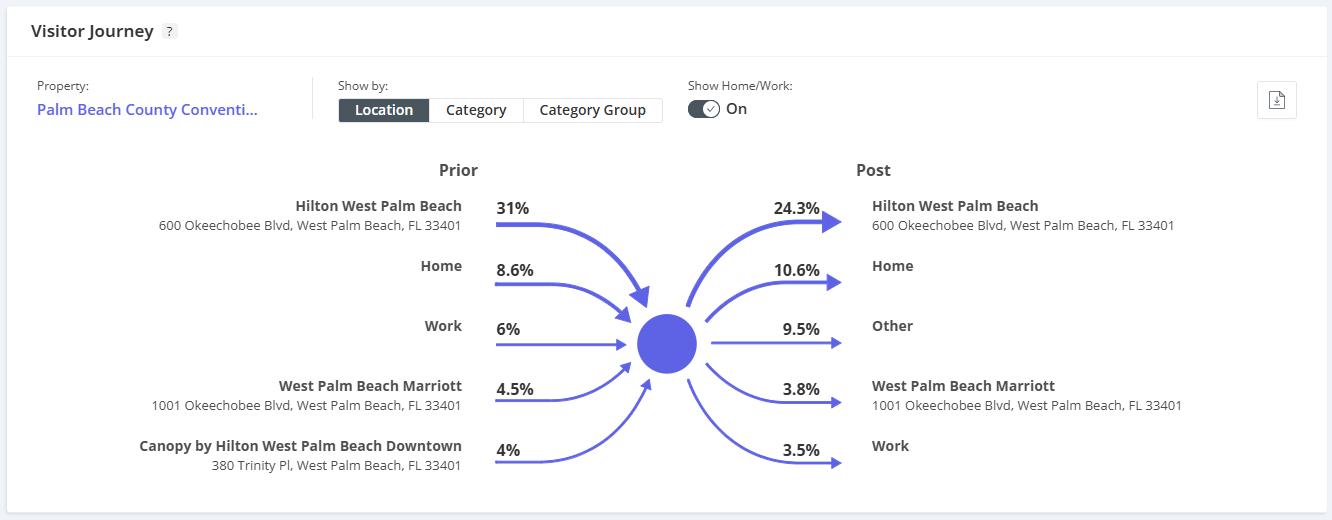Click the prior West Palm Beach Marriott label
Viewport: 1332px width, 520px height.
point(370,386)
